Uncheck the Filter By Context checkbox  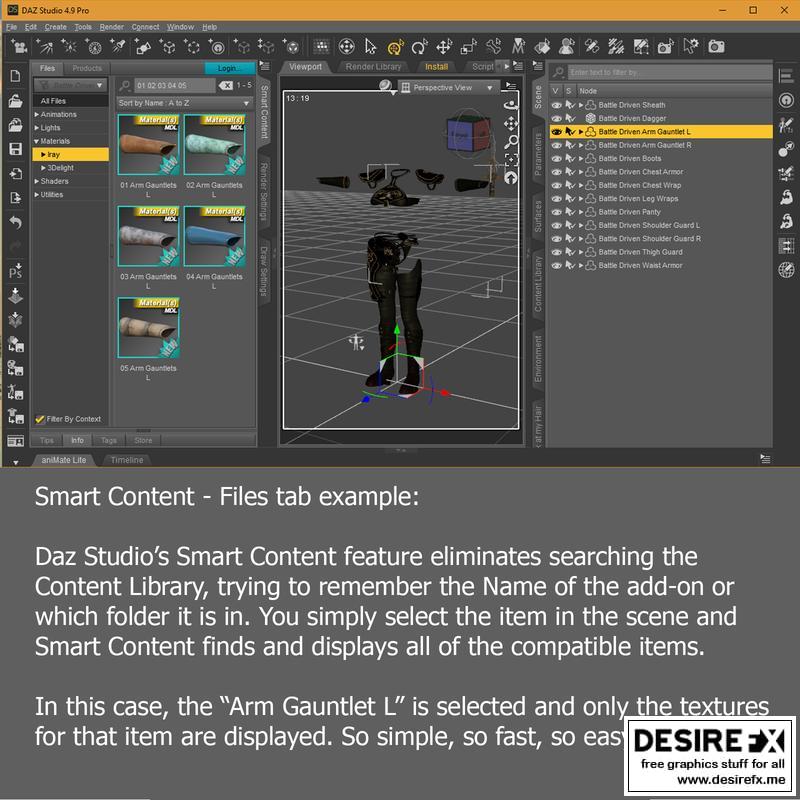pos(40,419)
